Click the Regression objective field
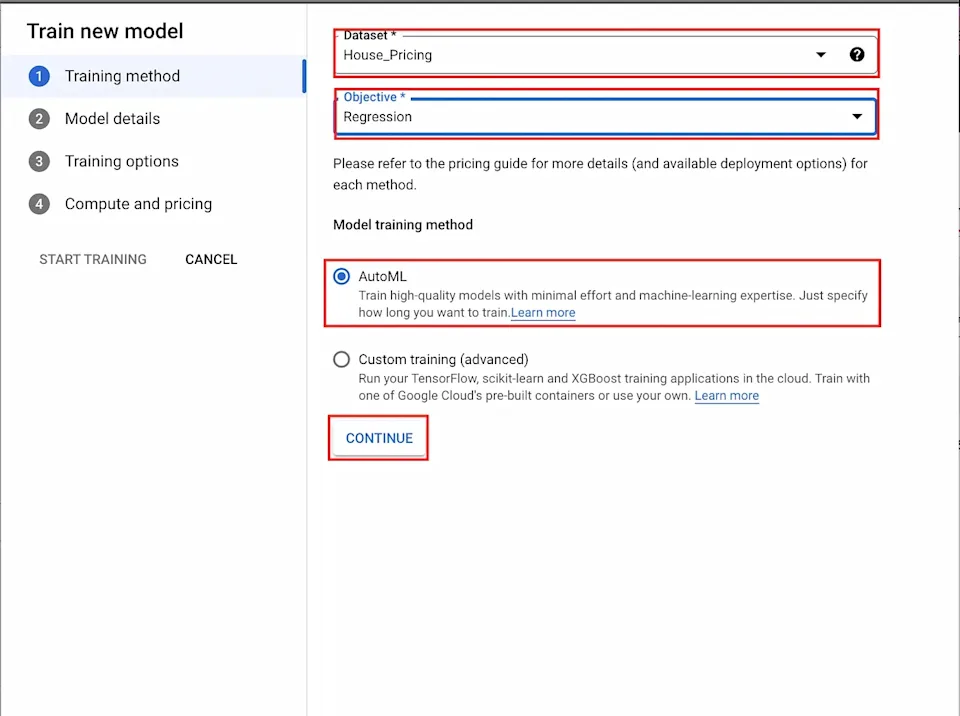 point(606,116)
